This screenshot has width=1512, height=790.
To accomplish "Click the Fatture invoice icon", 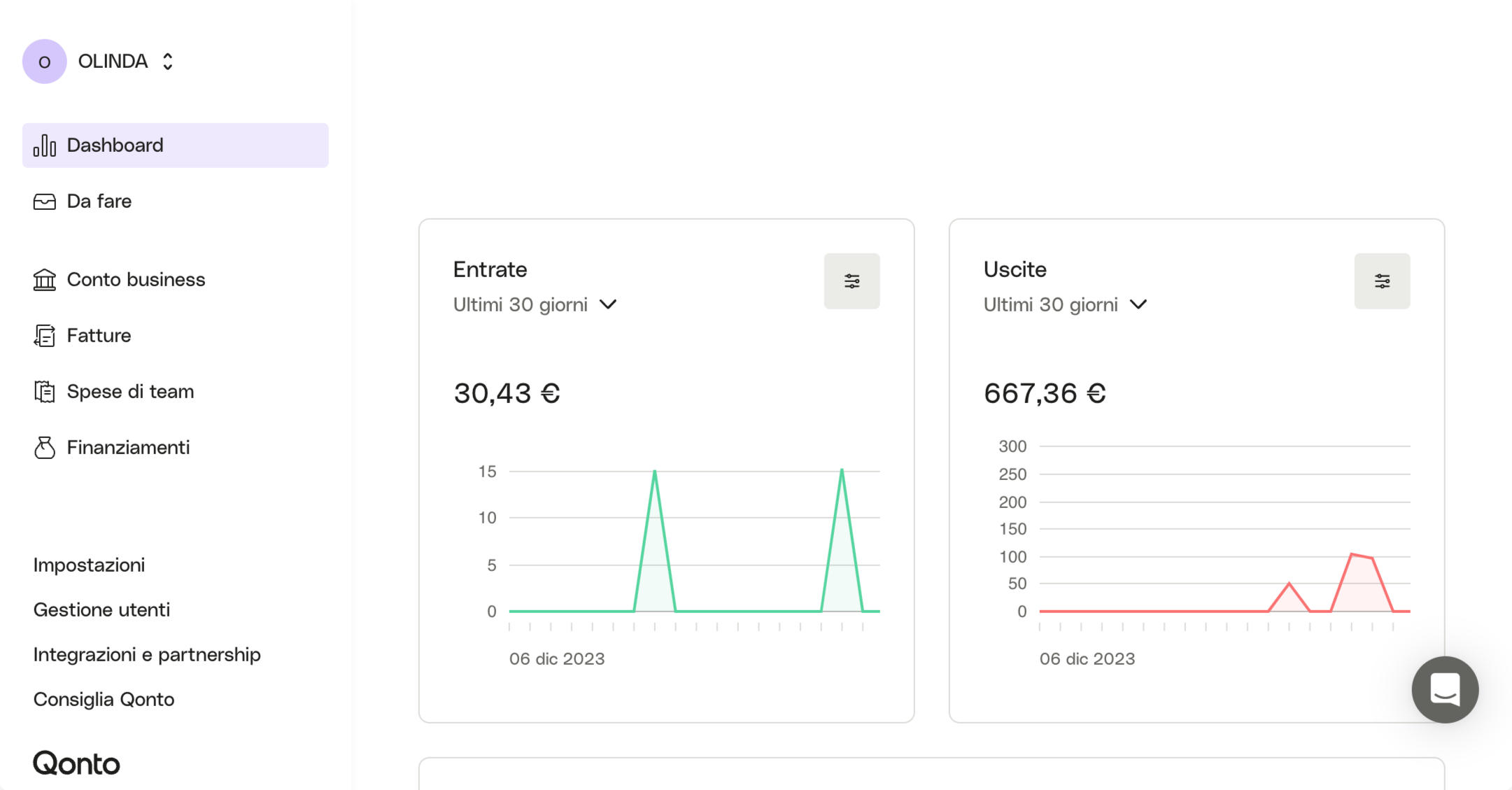I will click(45, 336).
